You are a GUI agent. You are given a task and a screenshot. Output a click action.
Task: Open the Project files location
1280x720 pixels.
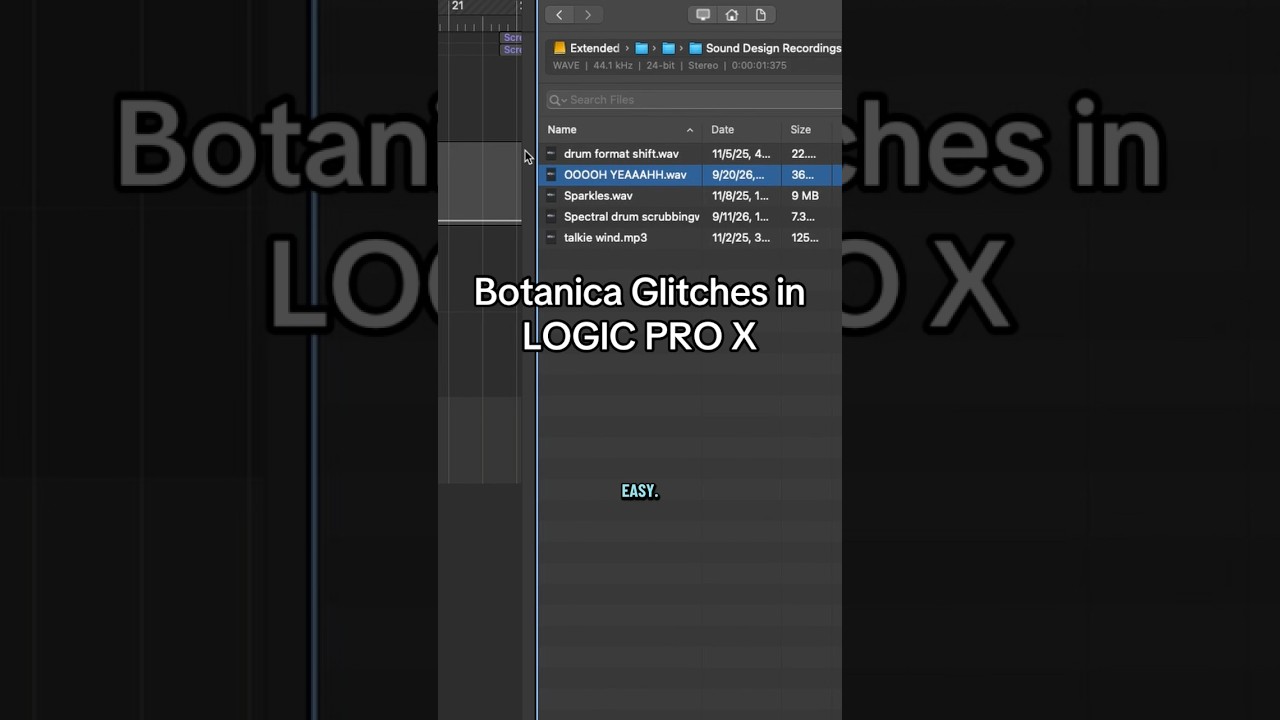click(761, 15)
